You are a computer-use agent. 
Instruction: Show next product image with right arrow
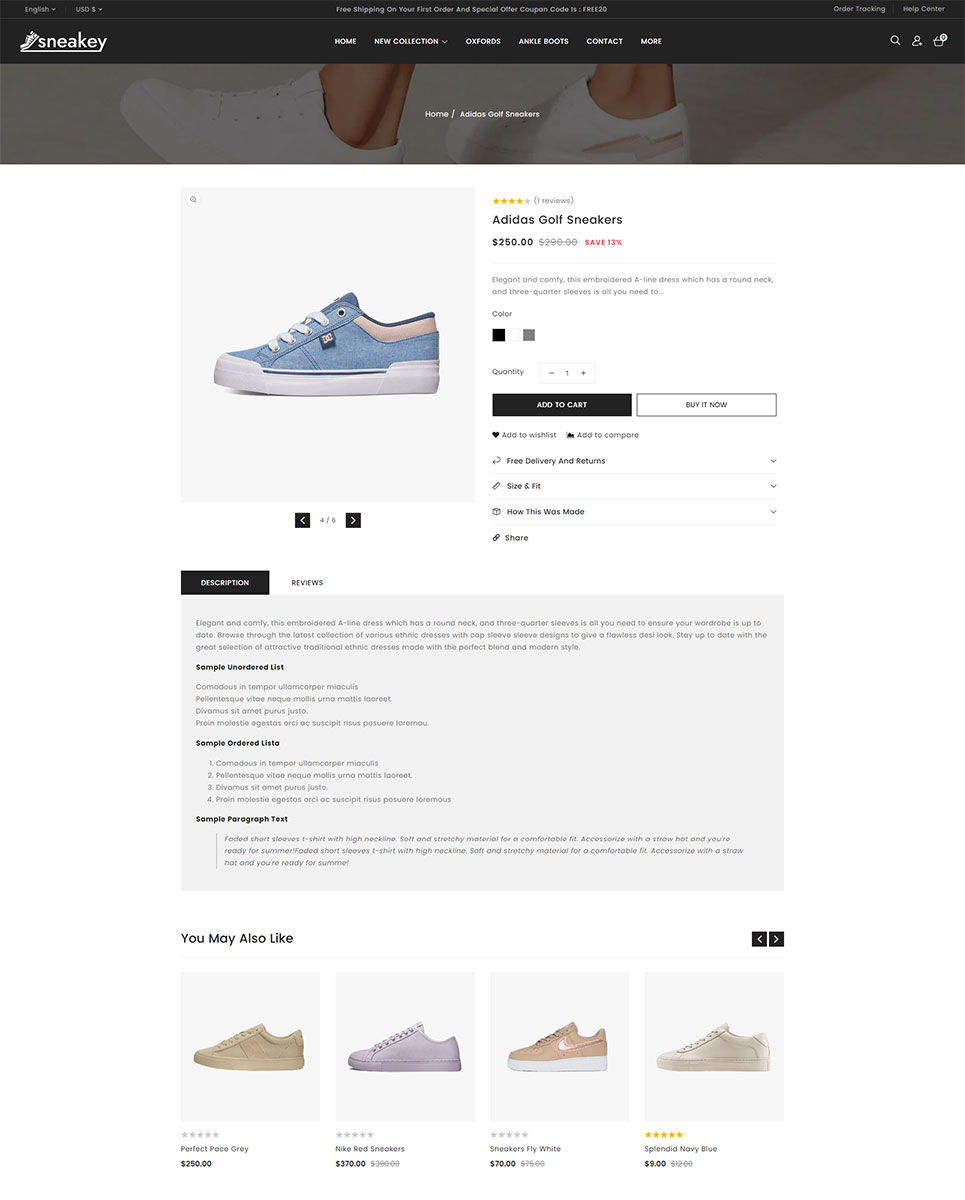[x=353, y=520]
